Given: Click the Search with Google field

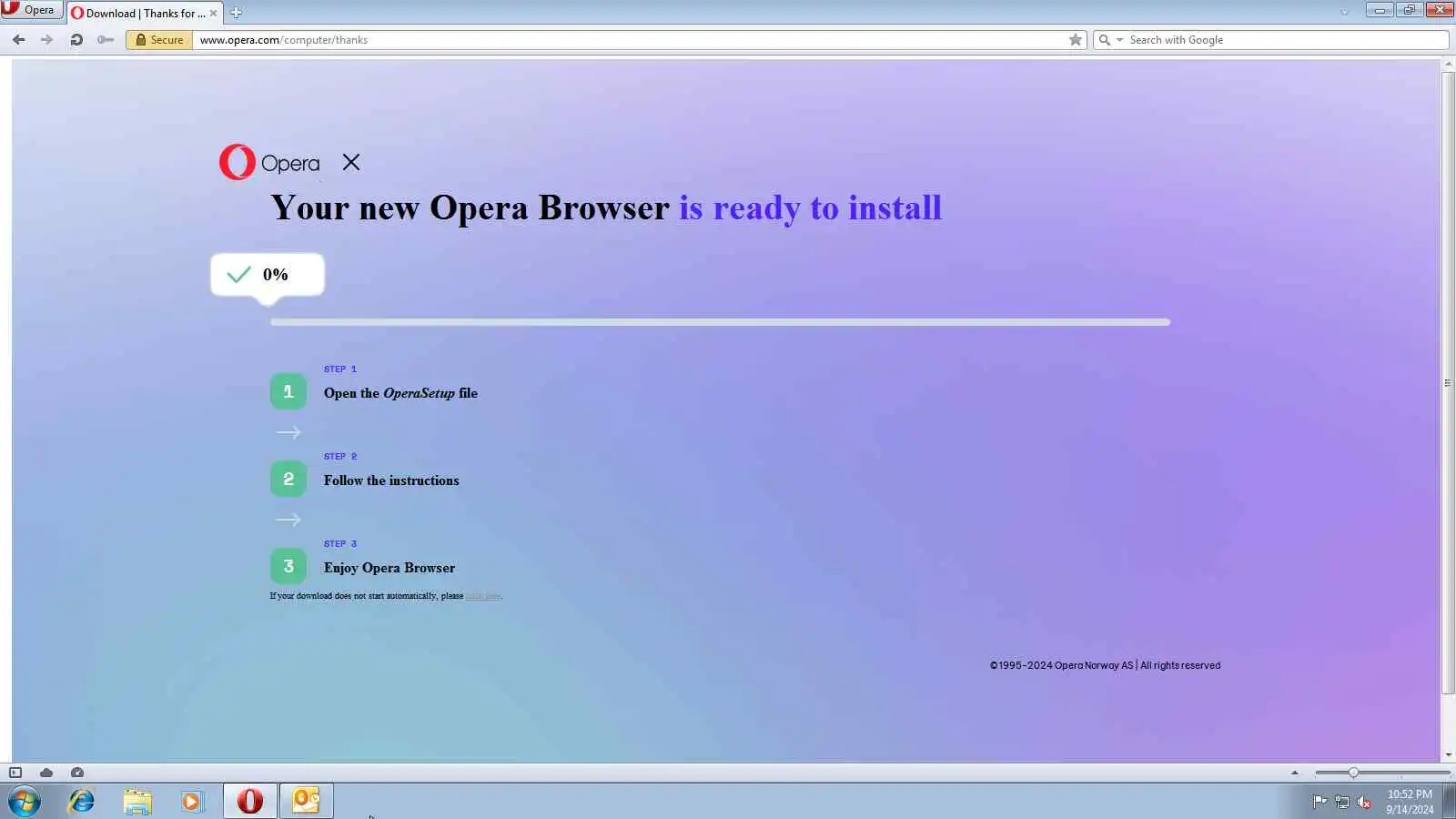Looking at the screenshot, I should point(1287,39).
